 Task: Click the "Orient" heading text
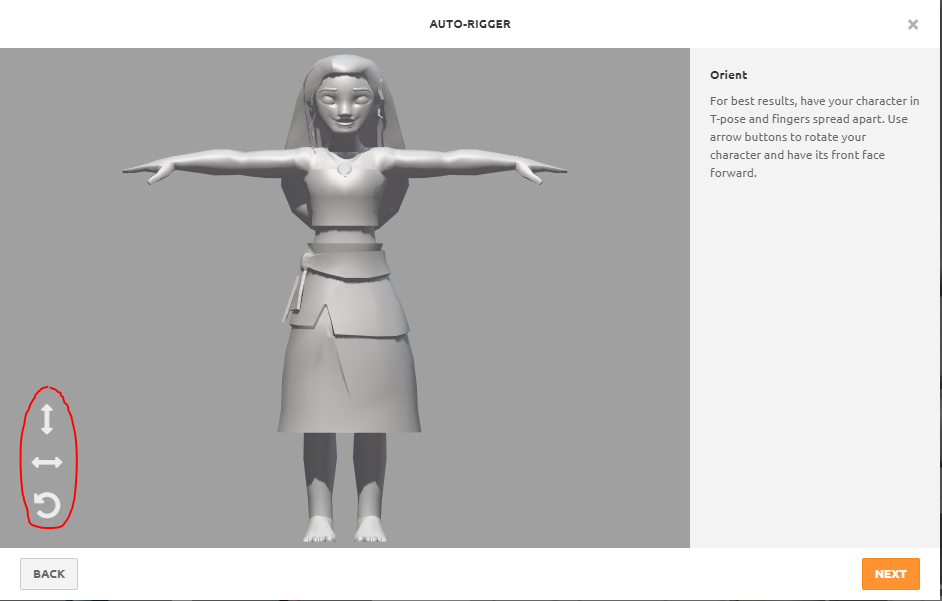[729, 75]
